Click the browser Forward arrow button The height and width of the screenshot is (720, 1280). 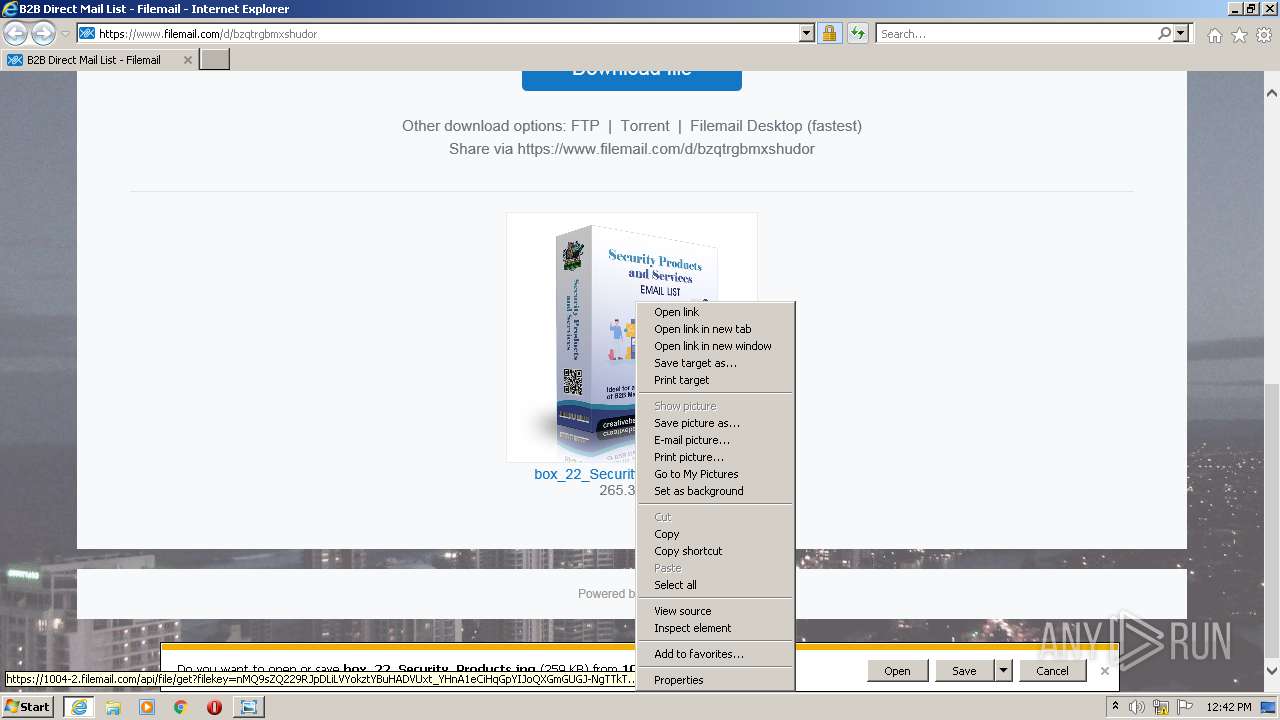(x=43, y=34)
